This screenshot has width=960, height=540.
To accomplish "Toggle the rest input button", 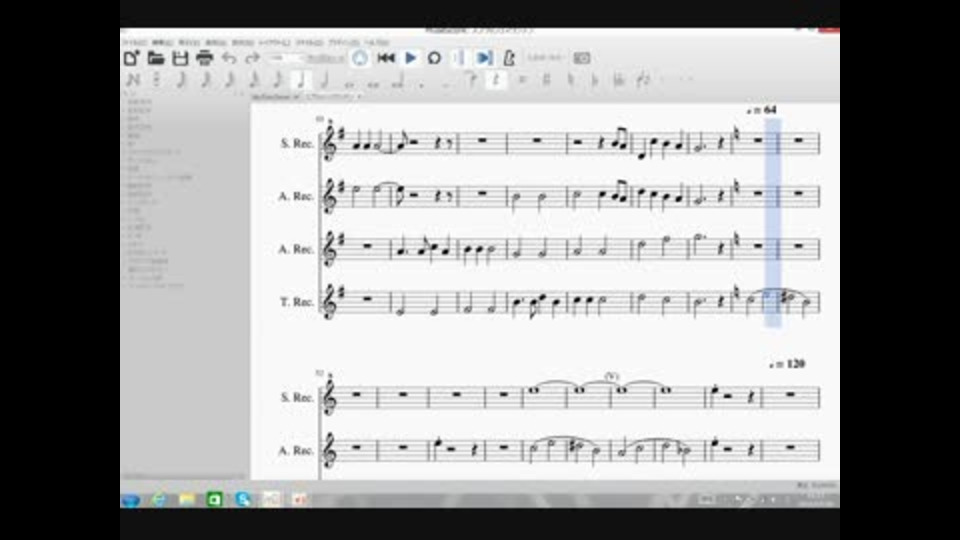I will pyautogui.click(x=497, y=80).
